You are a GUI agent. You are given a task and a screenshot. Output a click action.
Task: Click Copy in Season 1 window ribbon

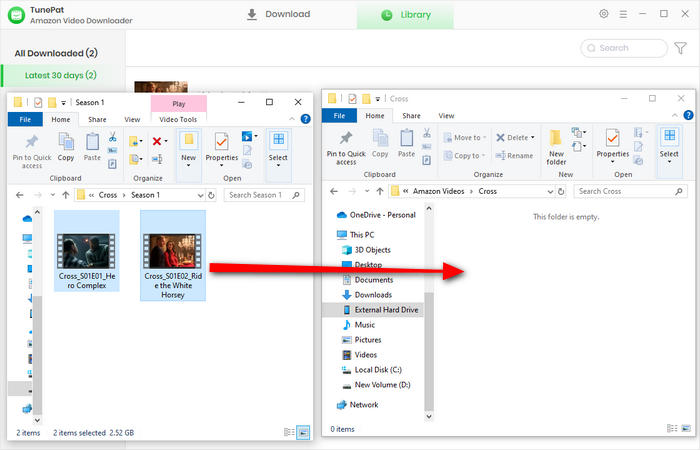pos(66,147)
